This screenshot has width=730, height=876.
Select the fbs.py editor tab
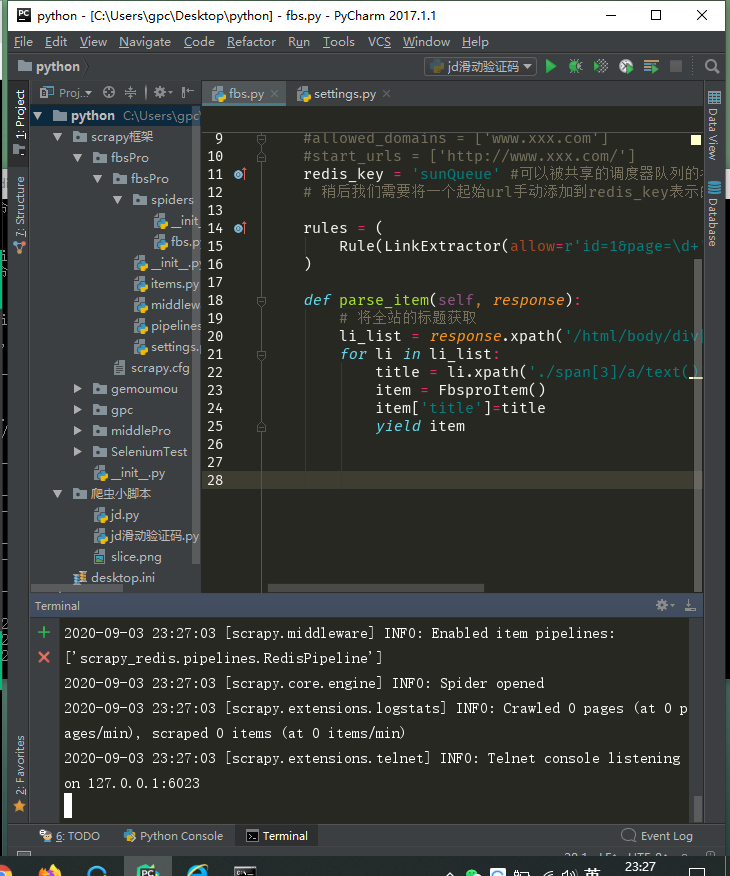245,94
